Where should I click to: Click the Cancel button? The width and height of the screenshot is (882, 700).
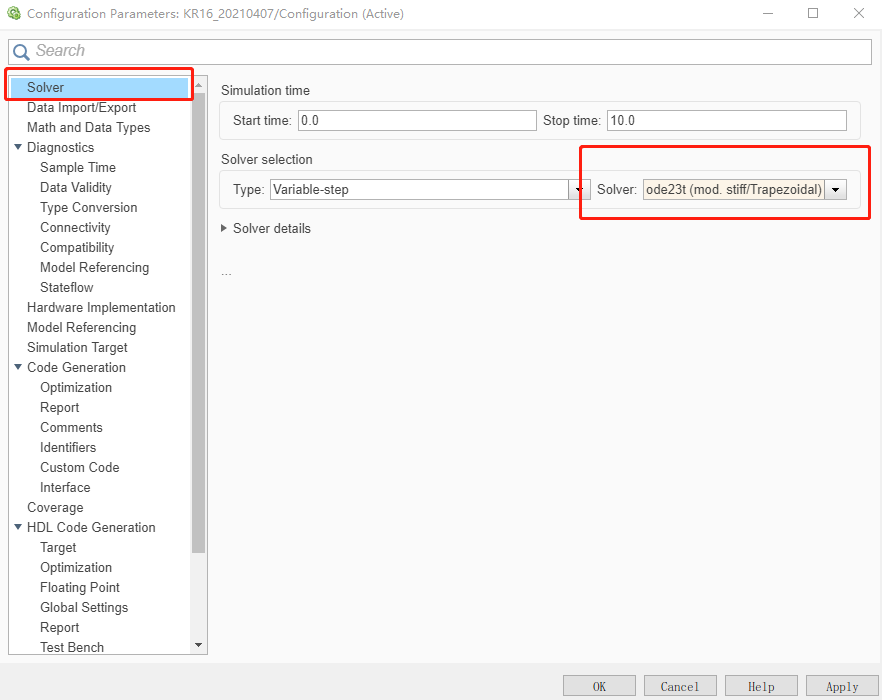[680, 686]
